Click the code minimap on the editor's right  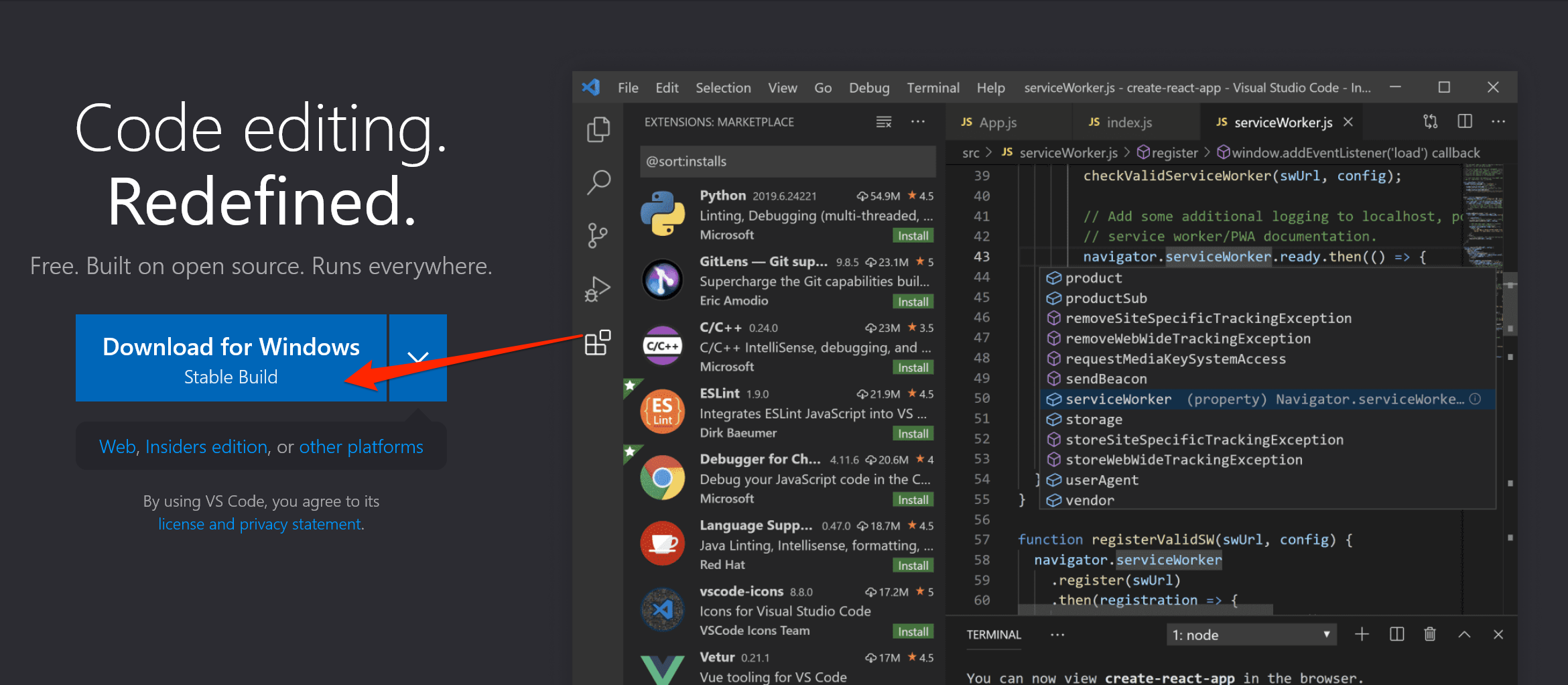1482,214
